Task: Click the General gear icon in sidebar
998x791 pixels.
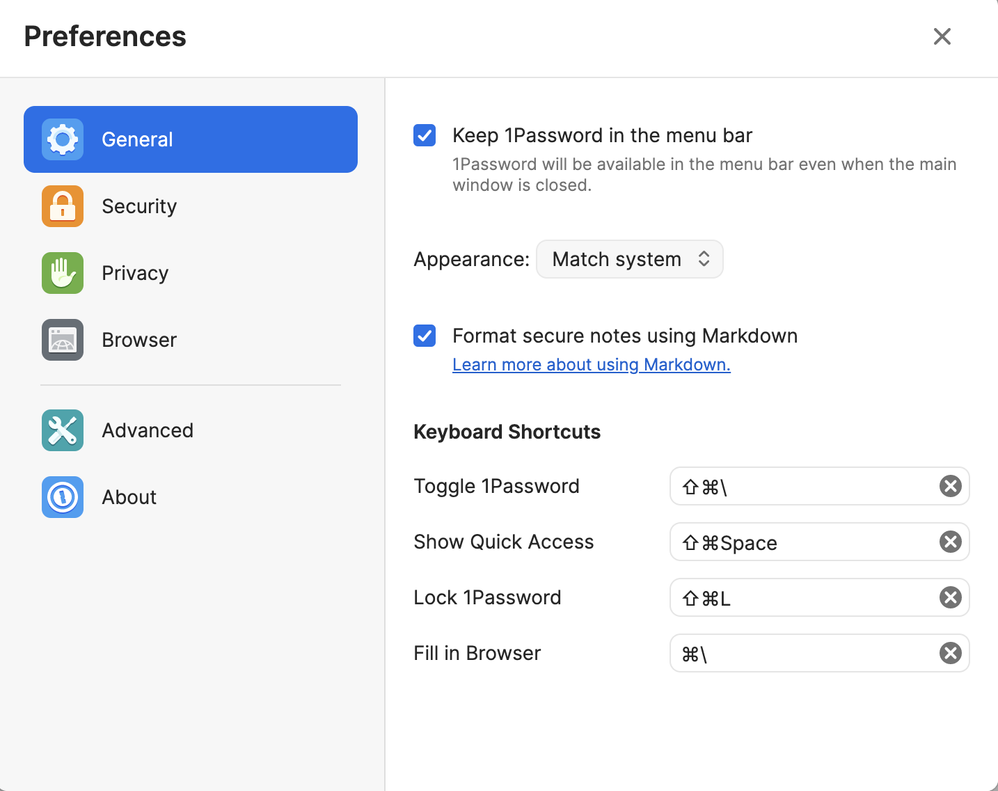Action: click(x=62, y=139)
